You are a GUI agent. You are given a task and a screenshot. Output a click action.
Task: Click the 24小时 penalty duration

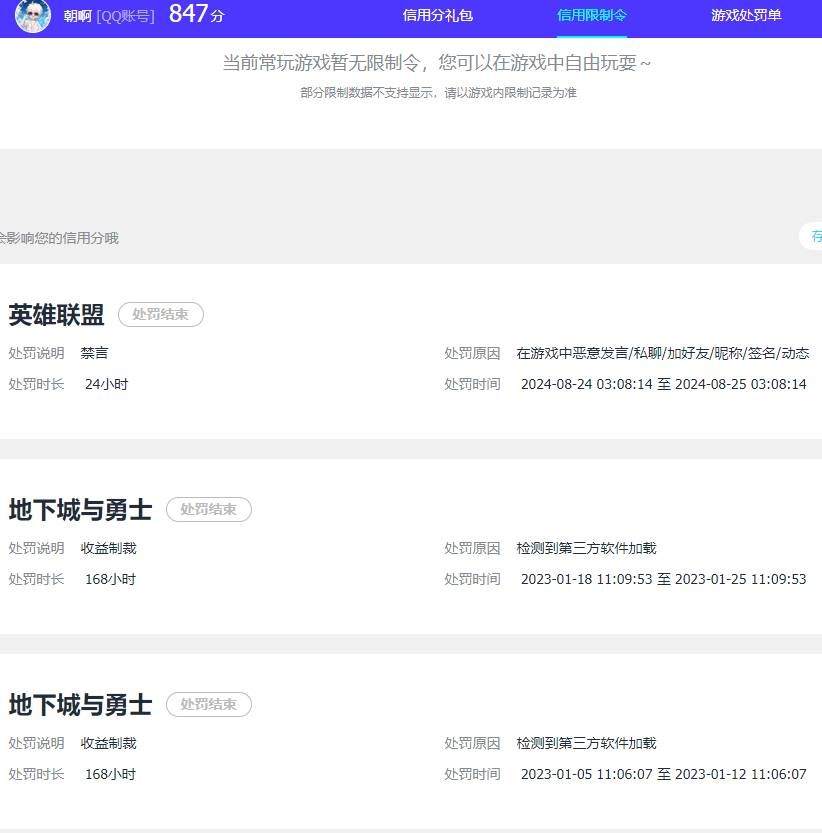(106, 384)
